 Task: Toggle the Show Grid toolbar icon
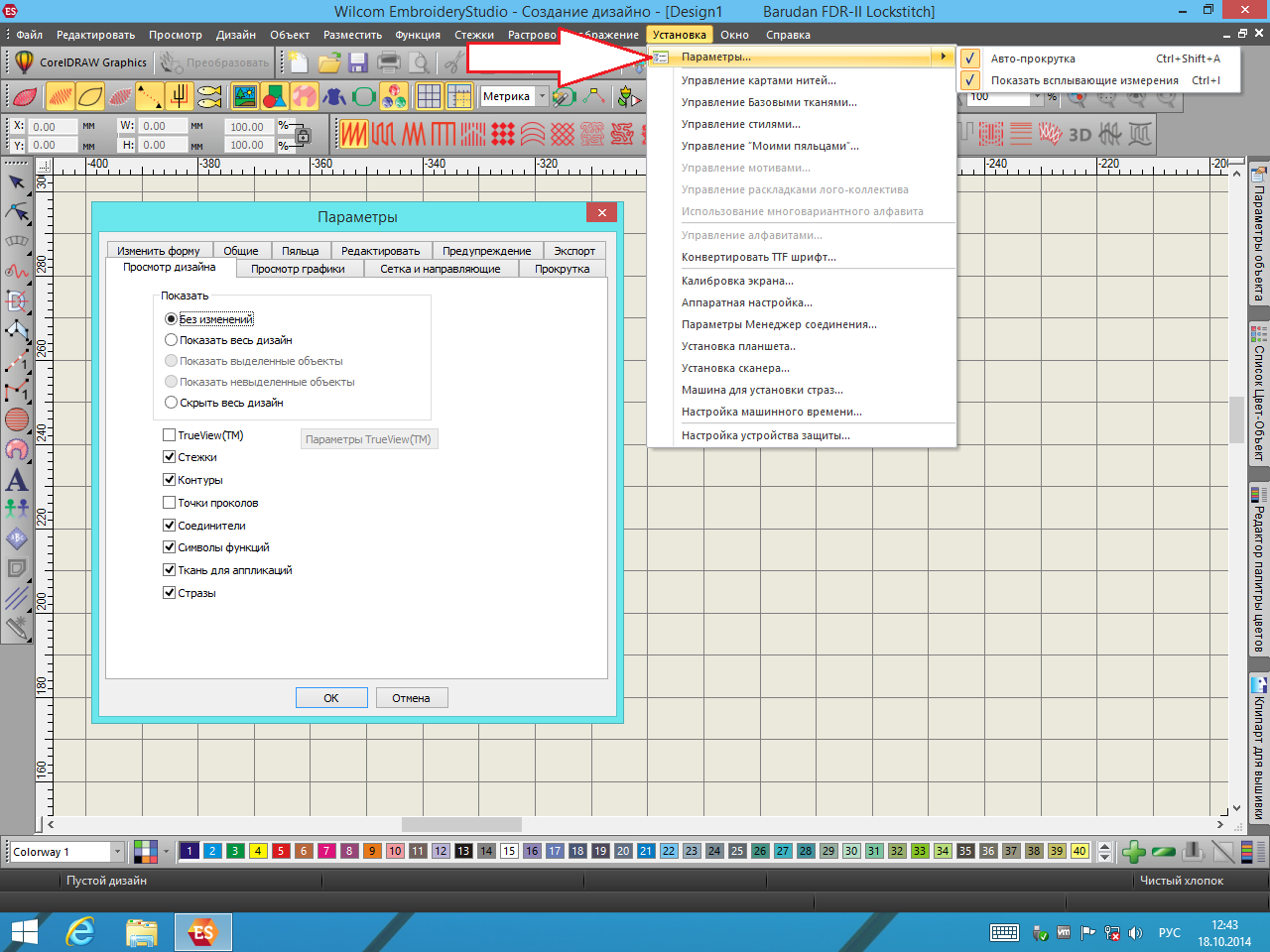(429, 96)
